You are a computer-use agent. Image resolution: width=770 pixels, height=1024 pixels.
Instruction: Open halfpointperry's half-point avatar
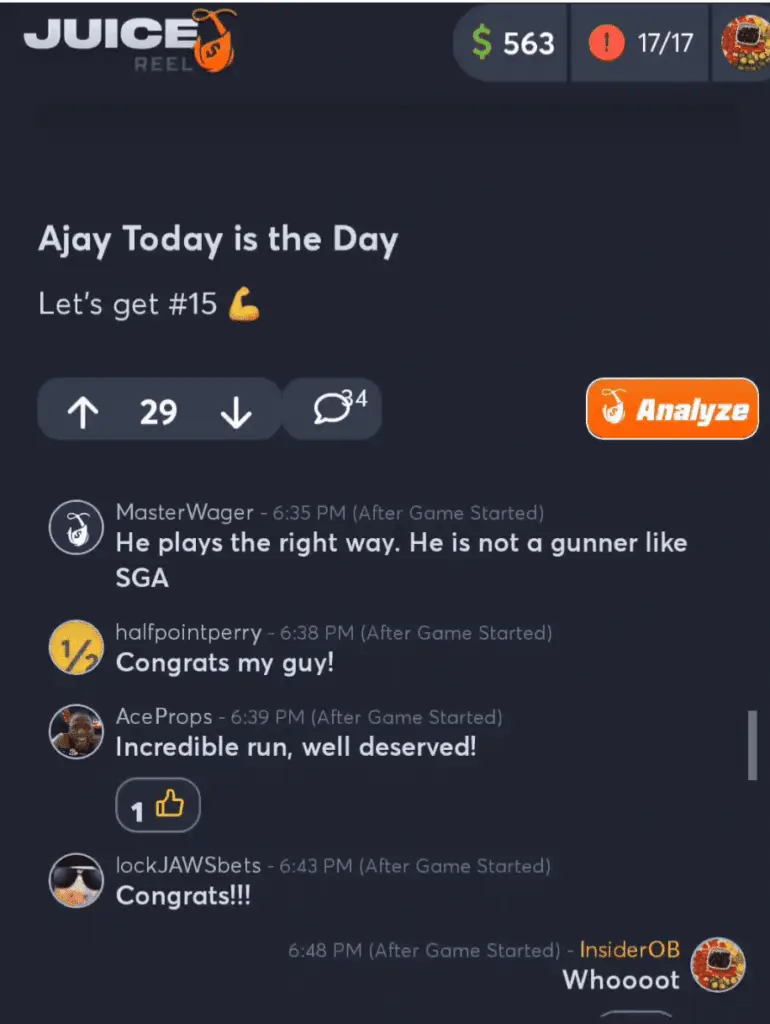click(x=76, y=647)
